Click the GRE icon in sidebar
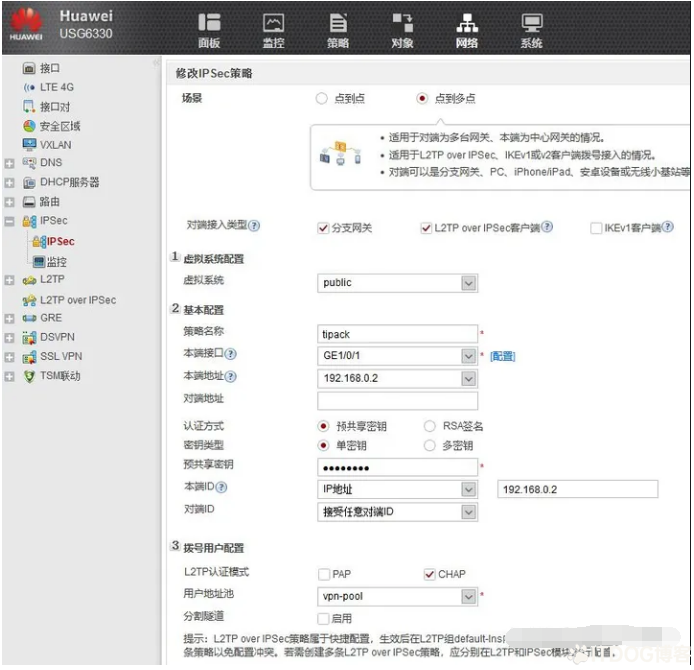 coord(29,318)
